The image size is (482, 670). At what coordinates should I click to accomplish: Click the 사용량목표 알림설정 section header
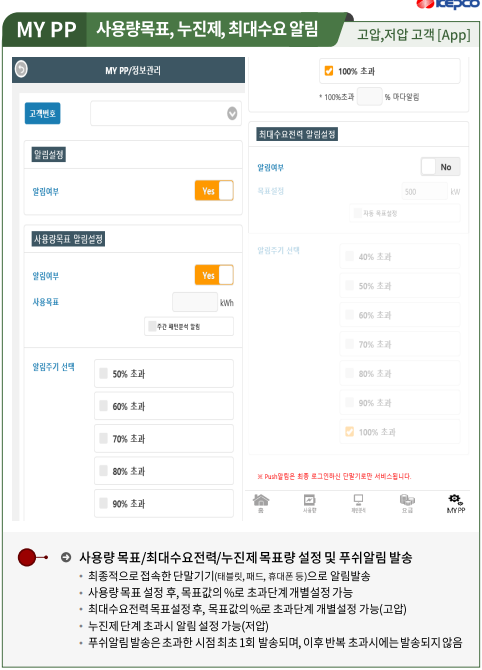coord(68,239)
